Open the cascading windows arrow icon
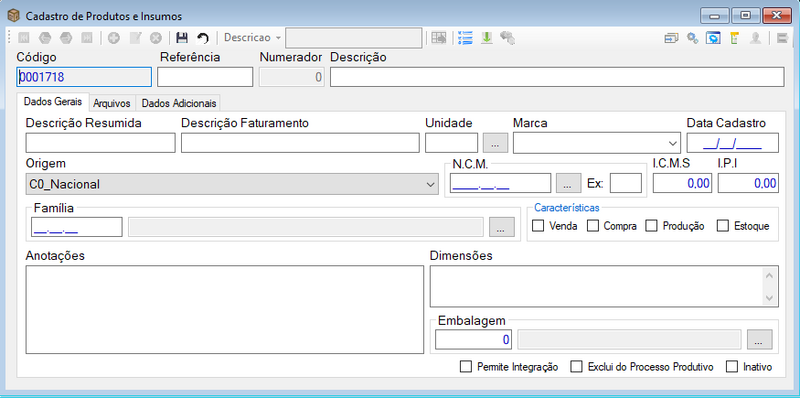The height and width of the screenshot is (398, 800). [671, 38]
